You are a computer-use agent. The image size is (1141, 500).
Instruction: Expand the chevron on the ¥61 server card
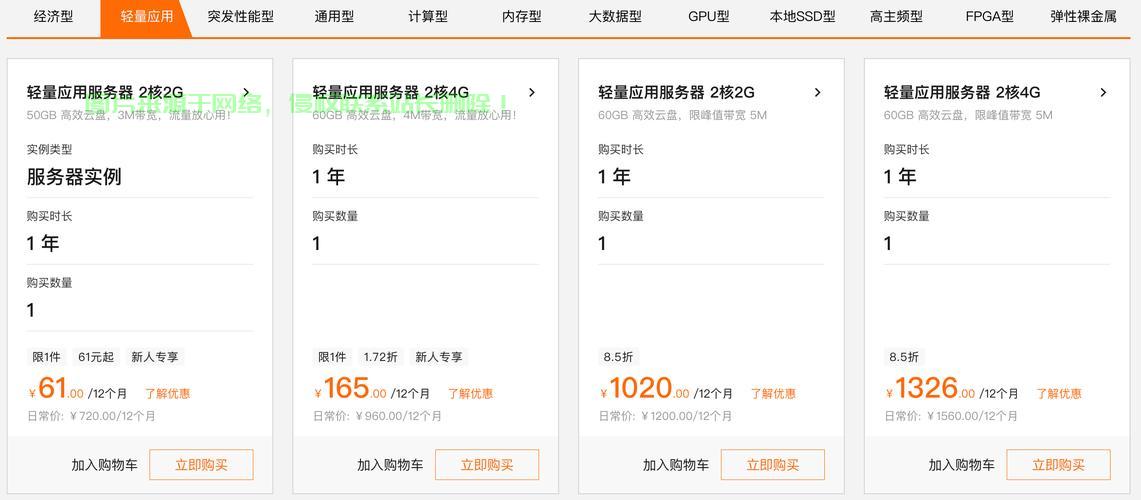click(246, 93)
